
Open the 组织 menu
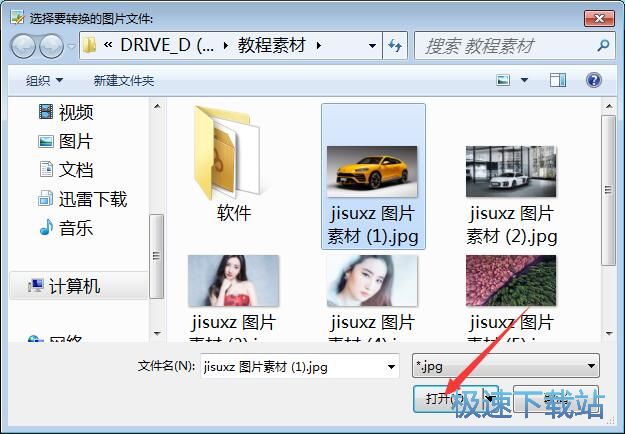(x=44, y=81)
